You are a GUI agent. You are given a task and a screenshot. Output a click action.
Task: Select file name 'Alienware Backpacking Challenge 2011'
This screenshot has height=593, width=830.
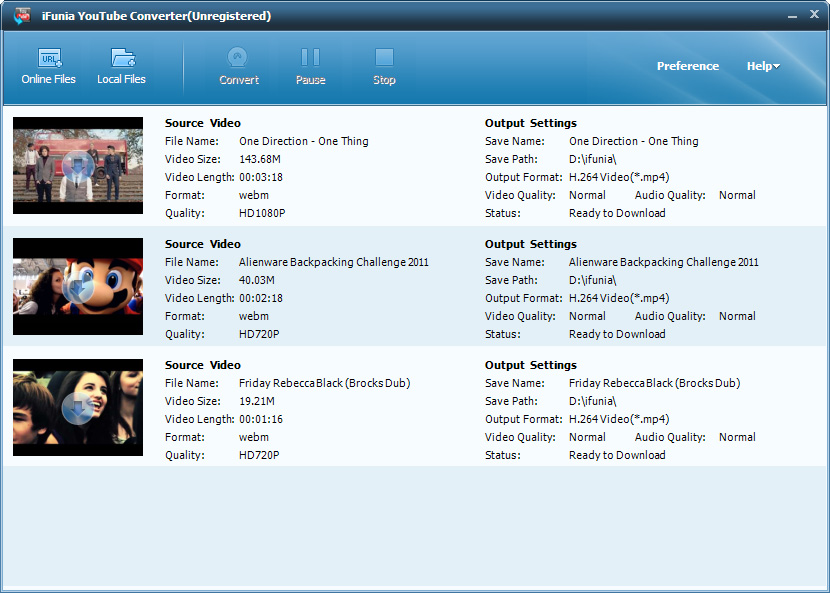point(333,262)
